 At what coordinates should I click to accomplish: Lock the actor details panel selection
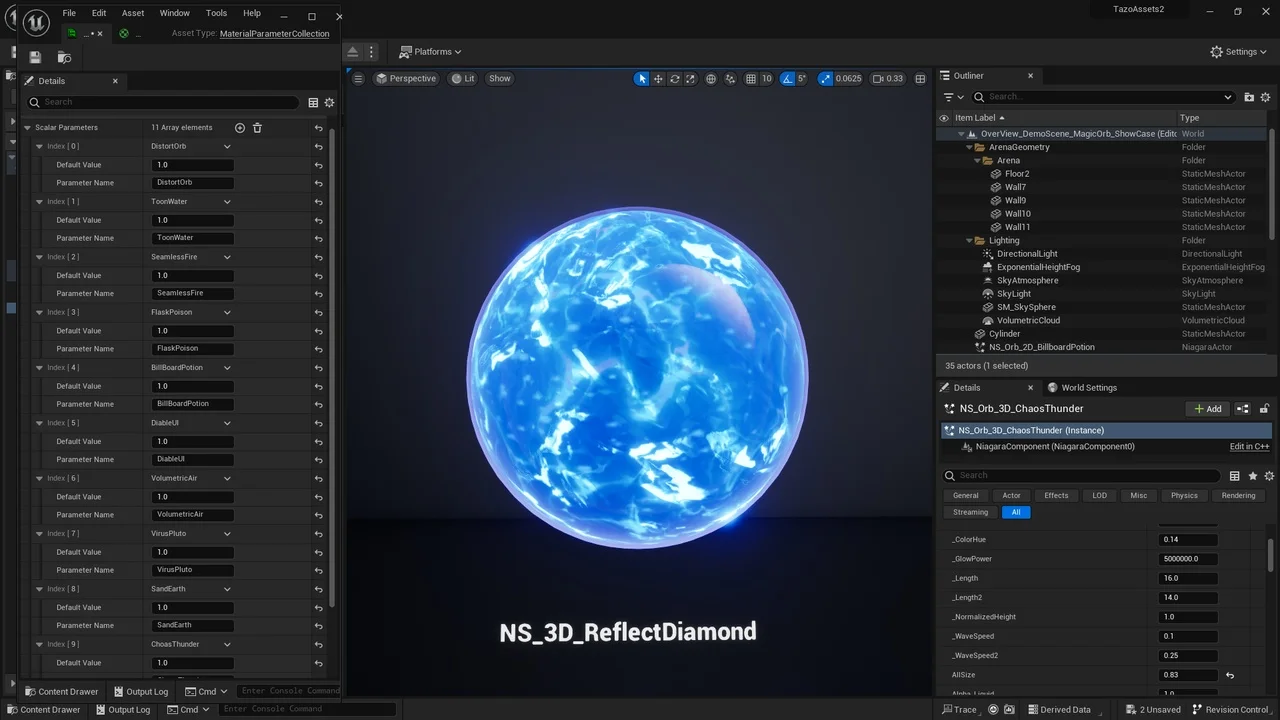(x=1264, y=409)
